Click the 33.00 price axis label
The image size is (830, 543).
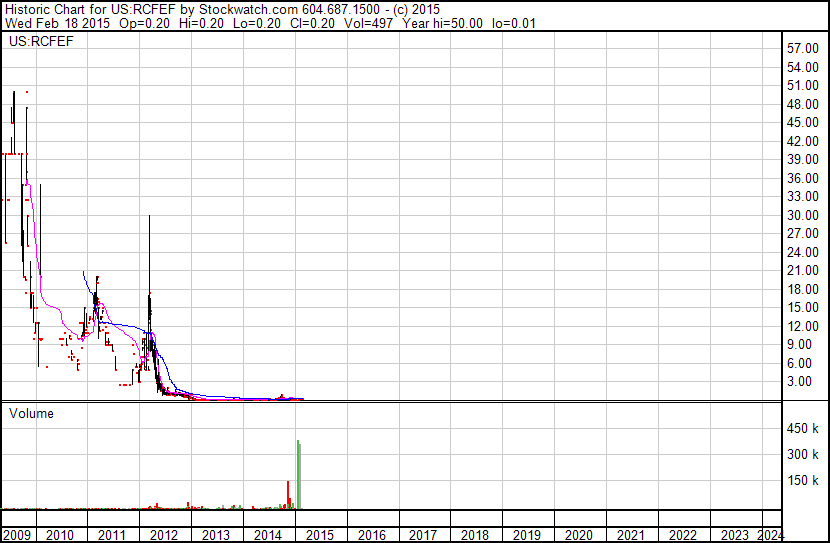[803, 196]
